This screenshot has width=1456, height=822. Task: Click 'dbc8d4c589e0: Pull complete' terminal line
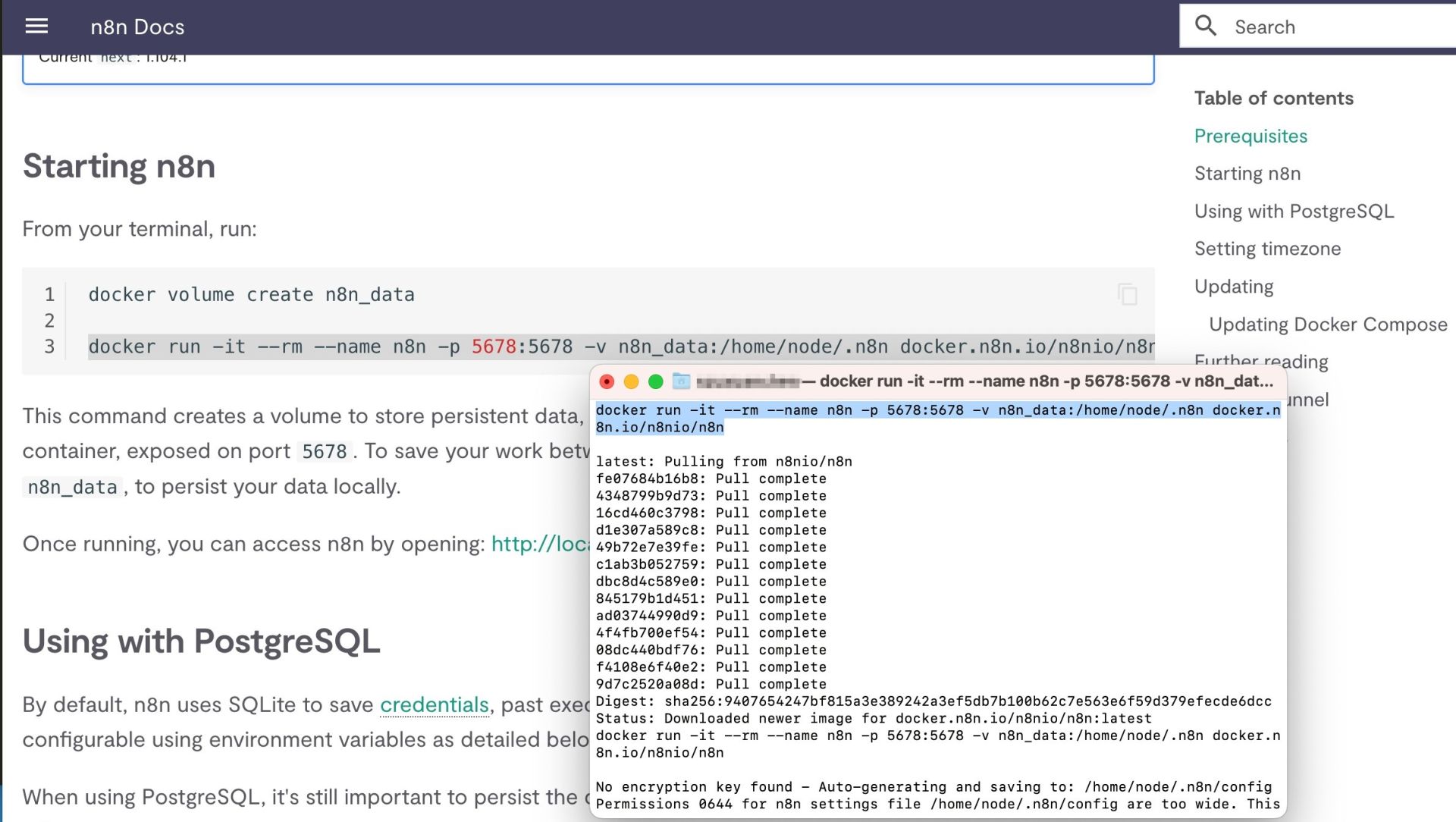711,582
